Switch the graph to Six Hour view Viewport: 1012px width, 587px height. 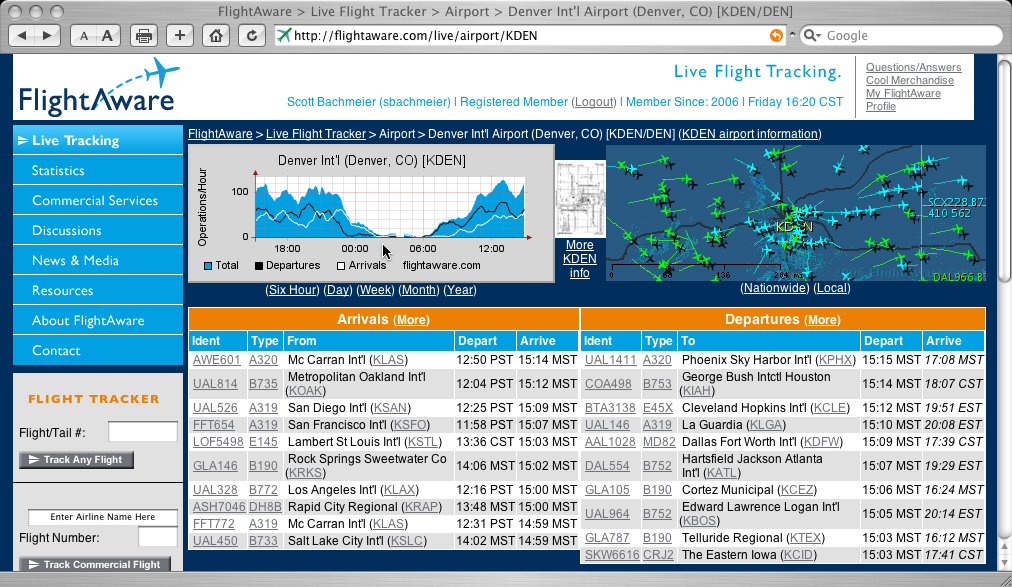pos(292,290)
